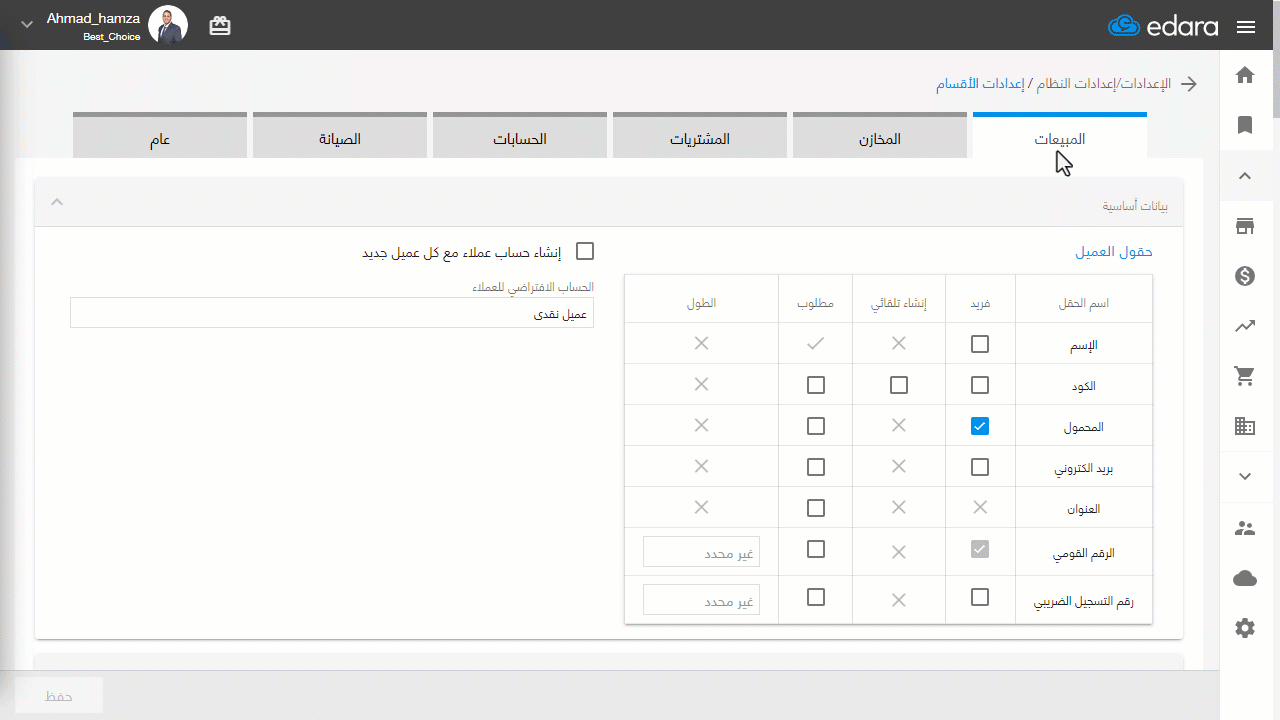Uncheck فريد for المحمول row
The height and width of the screenshot is (720, 1280).
[x=980, y=426]
